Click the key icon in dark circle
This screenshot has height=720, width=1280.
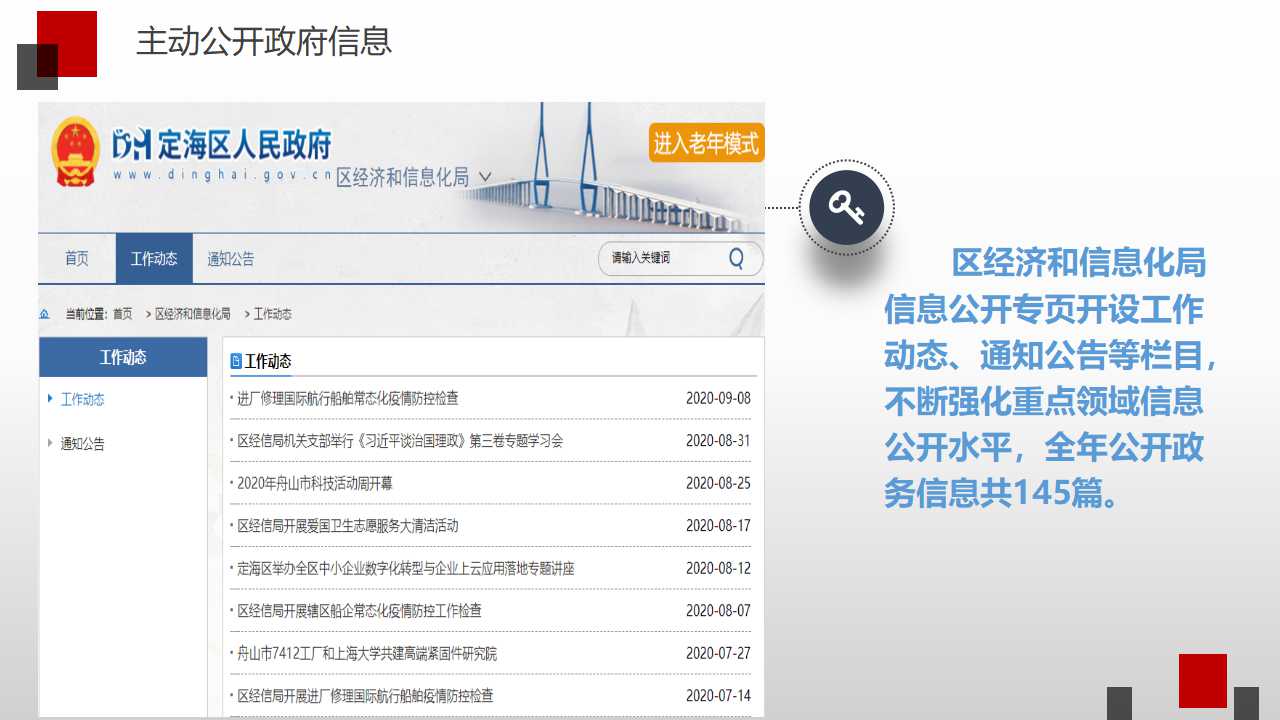[846, 208]
